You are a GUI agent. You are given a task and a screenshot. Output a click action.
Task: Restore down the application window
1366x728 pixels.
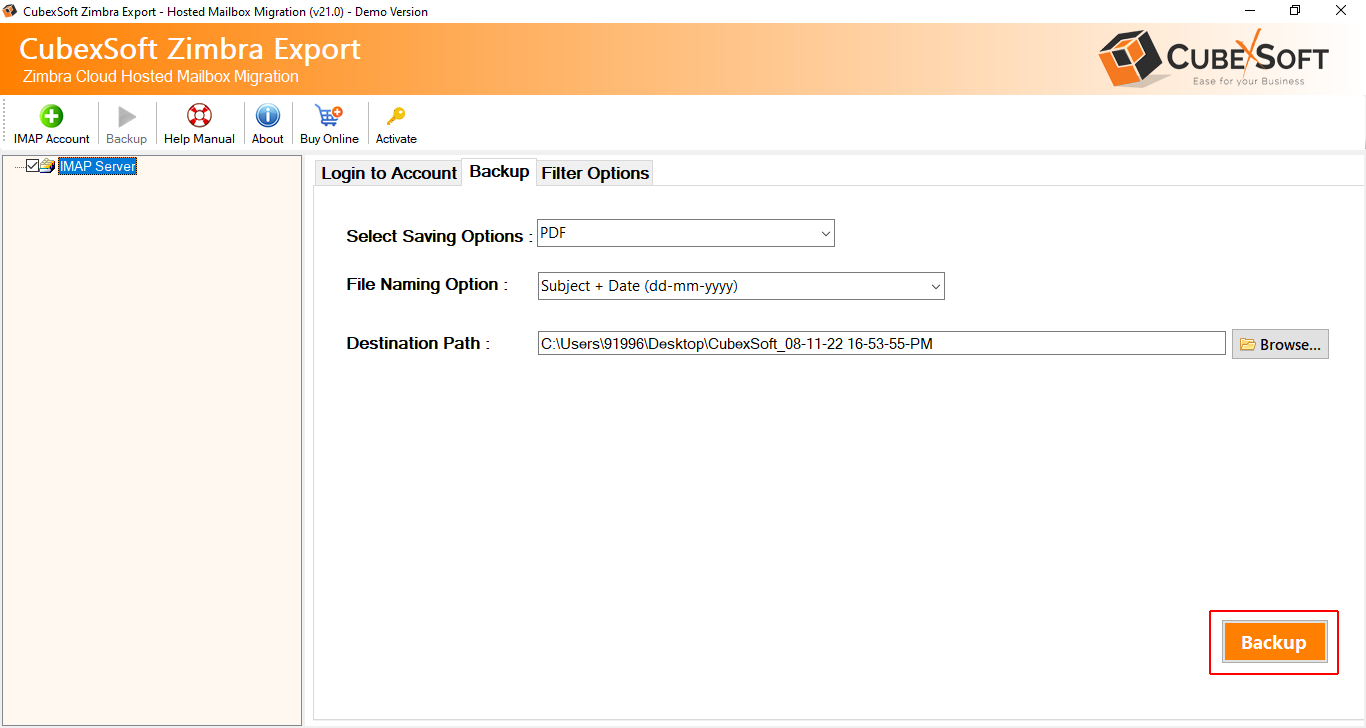1295,11
